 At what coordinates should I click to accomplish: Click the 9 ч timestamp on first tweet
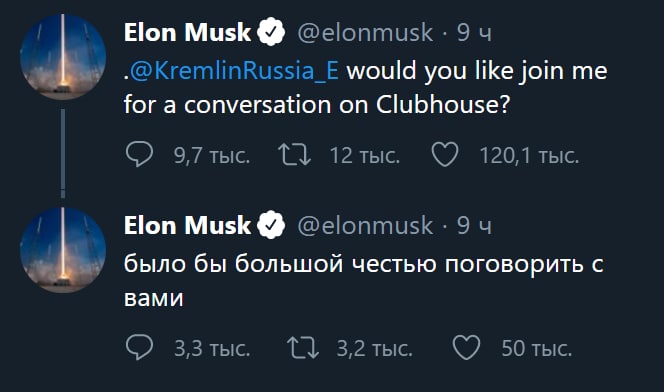click(x=474, y=33)
